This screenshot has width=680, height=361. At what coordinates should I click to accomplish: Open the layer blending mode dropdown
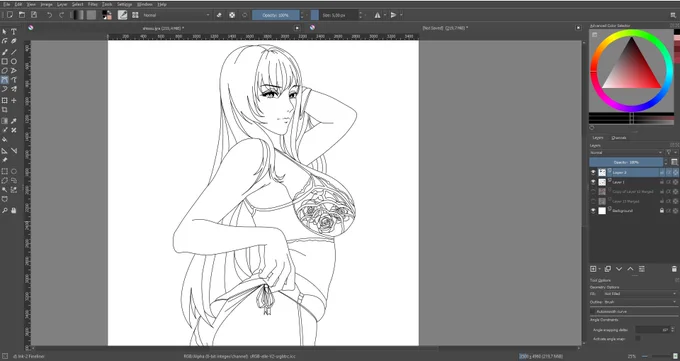(x=626, y=152)
